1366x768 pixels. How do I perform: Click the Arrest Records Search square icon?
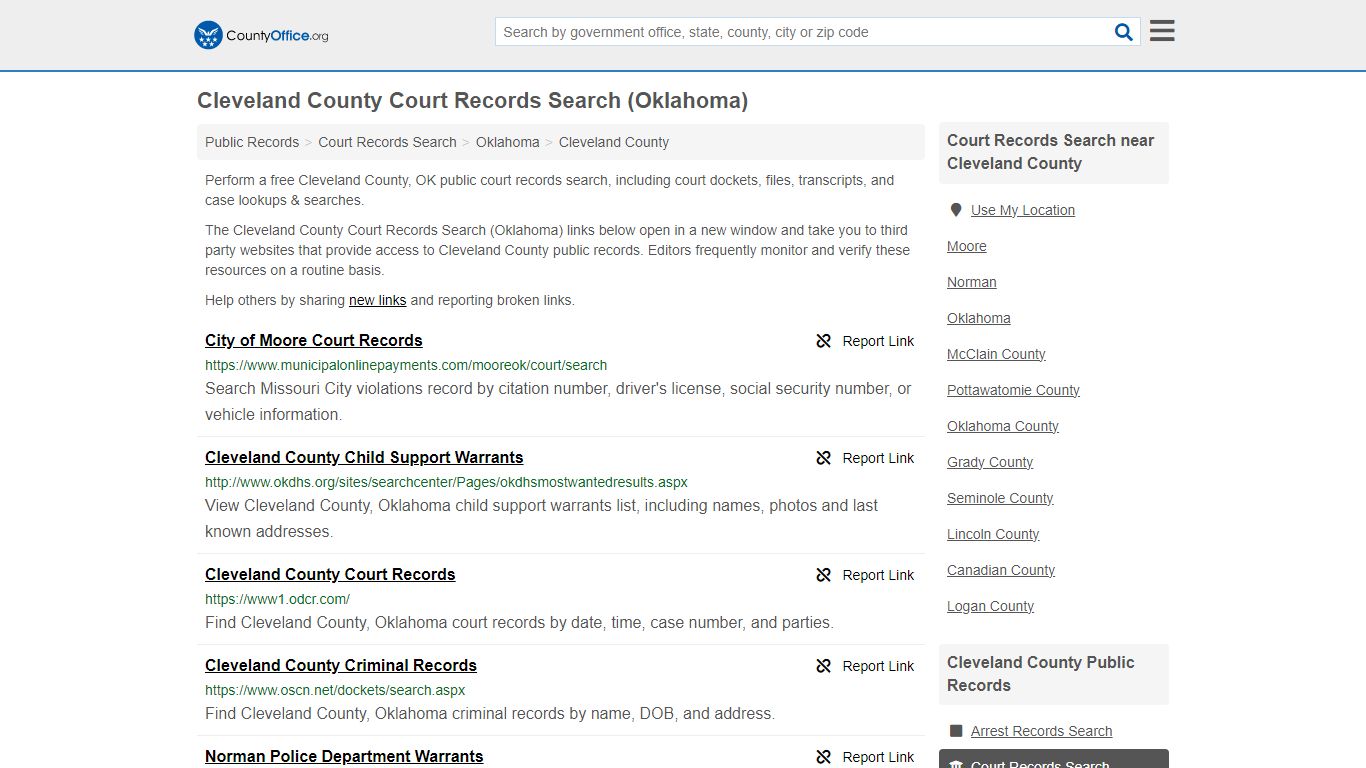[956, 731]
